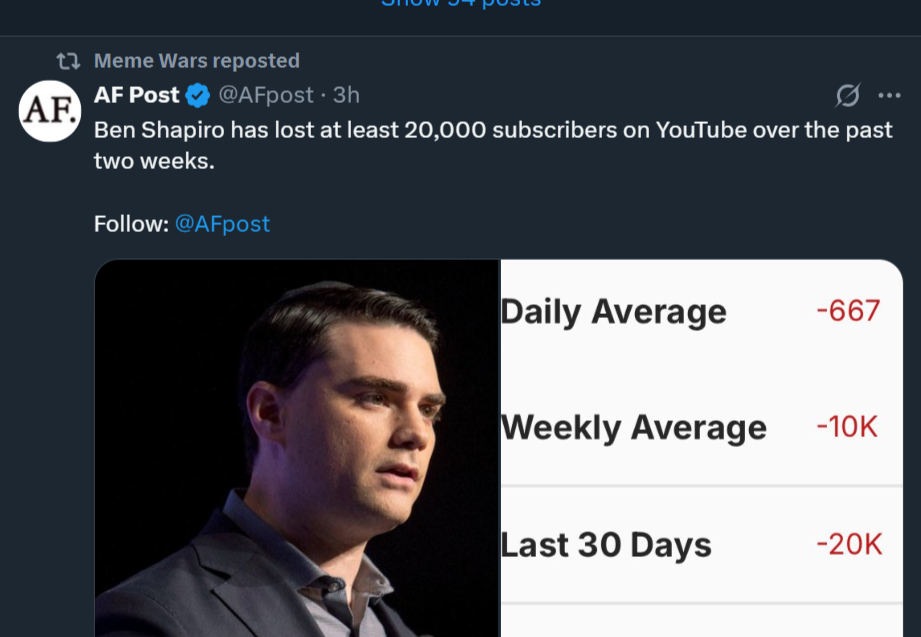Open the post's 3h timestamp

pos(346,95)
